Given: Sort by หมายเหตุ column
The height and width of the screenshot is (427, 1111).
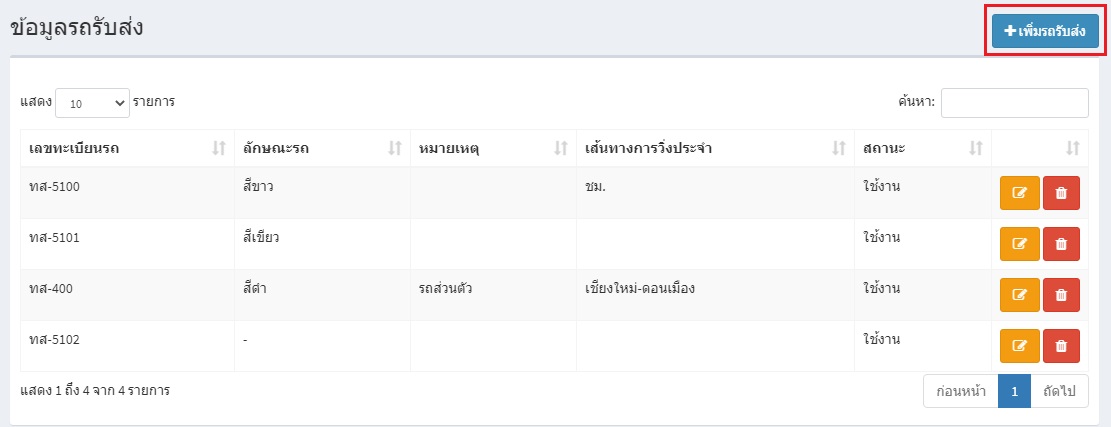Looking at the screenshot, I should click(x=493, y=149).
